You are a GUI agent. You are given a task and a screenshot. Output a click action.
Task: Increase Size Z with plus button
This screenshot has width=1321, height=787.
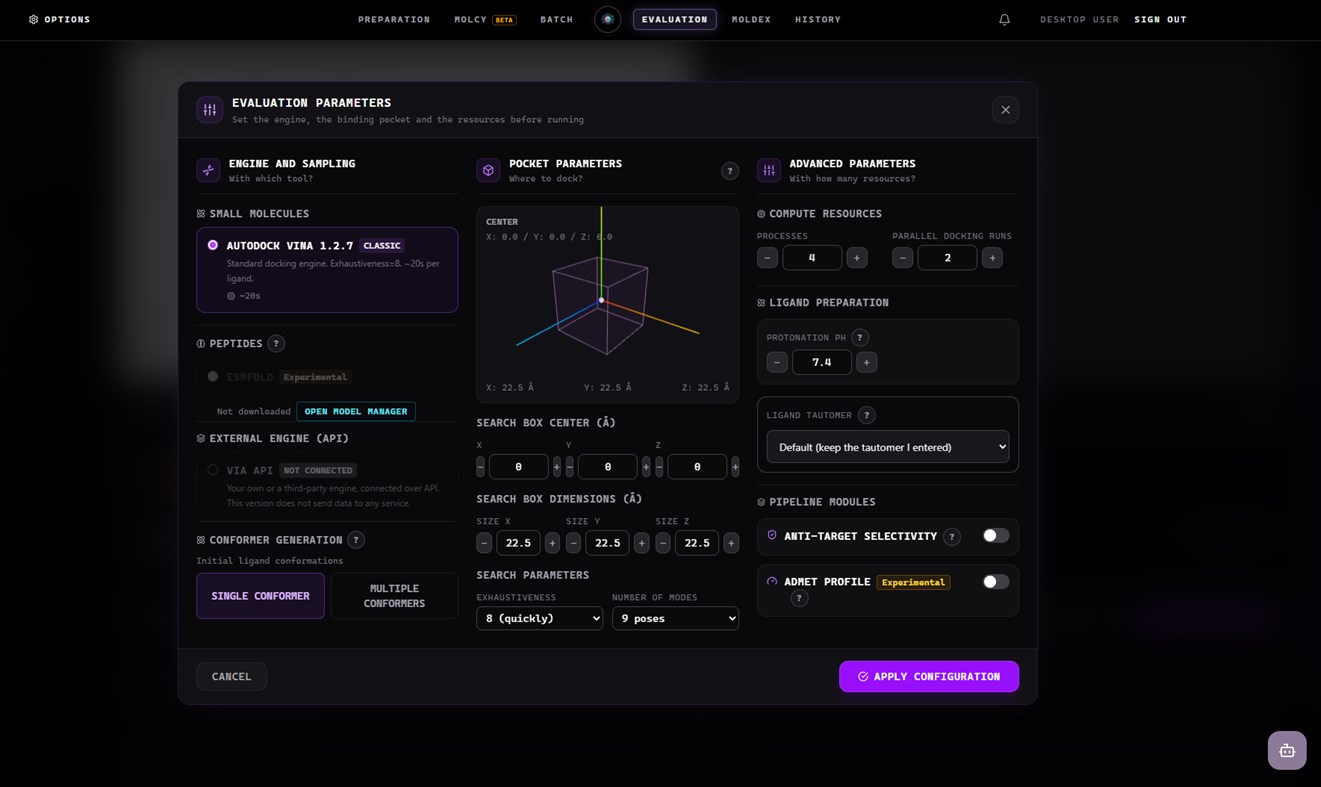point(731,543)
